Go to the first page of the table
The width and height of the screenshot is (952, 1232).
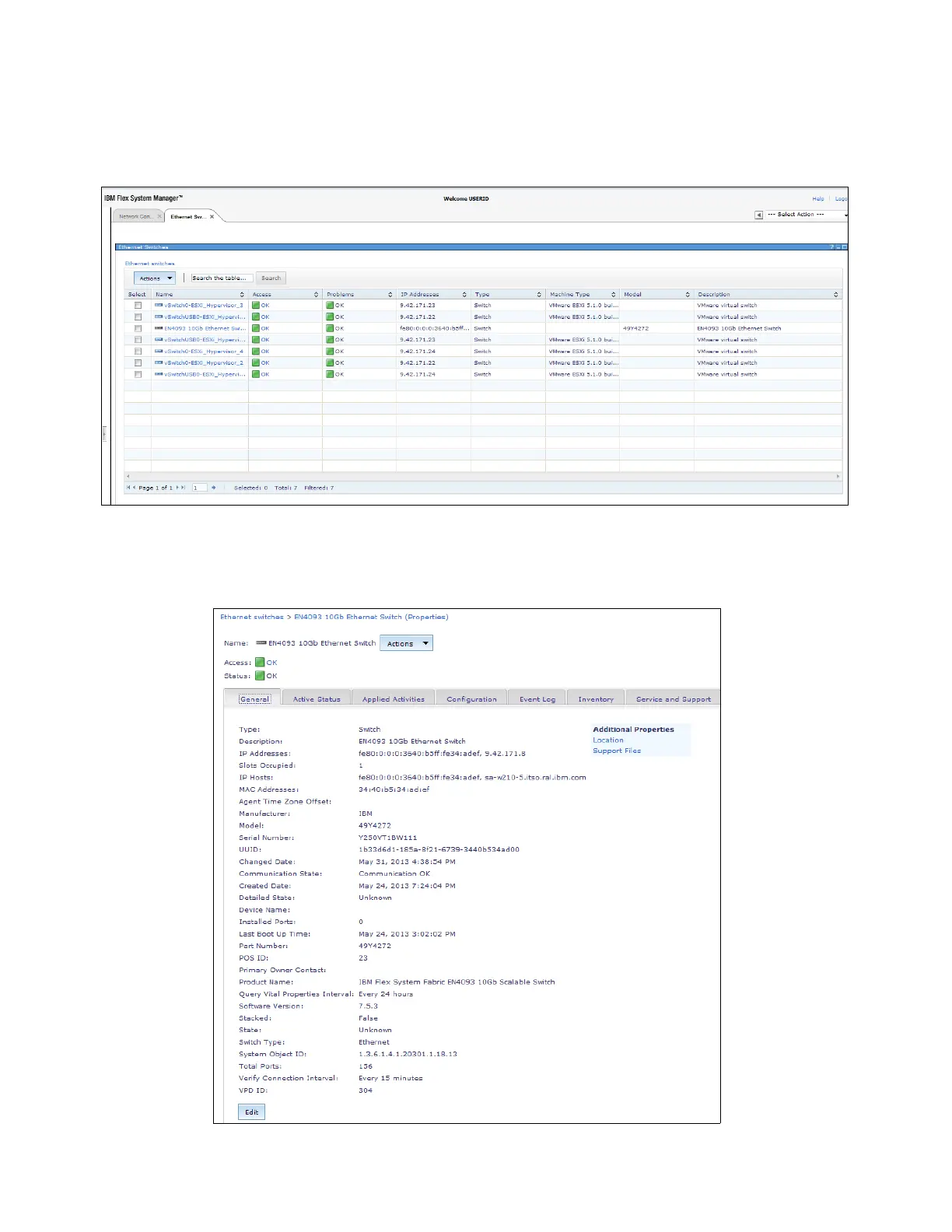[x=128, y=488]
